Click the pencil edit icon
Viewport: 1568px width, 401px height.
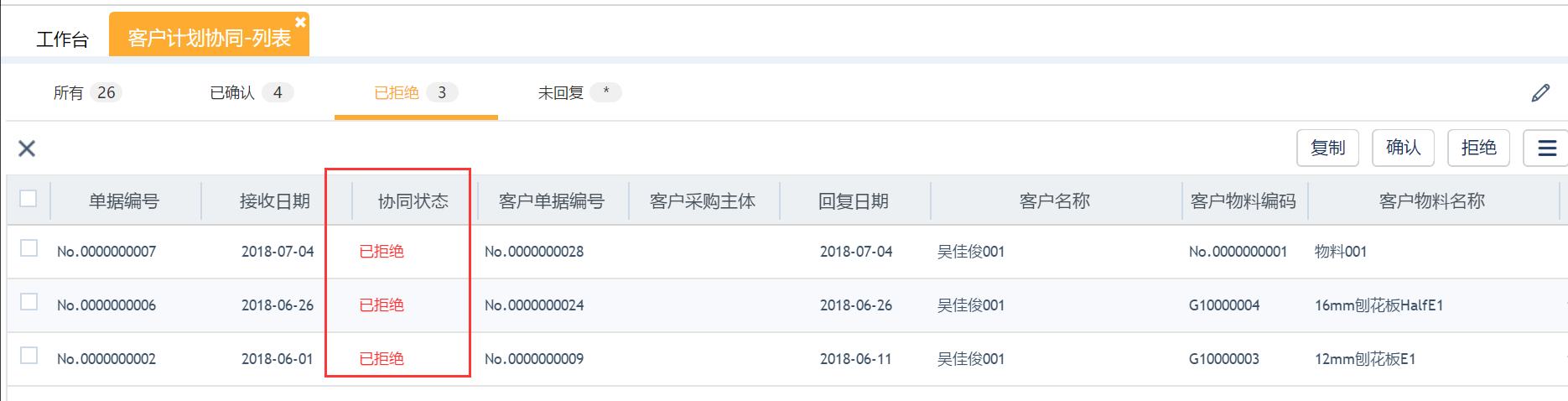click(1540, 93)
